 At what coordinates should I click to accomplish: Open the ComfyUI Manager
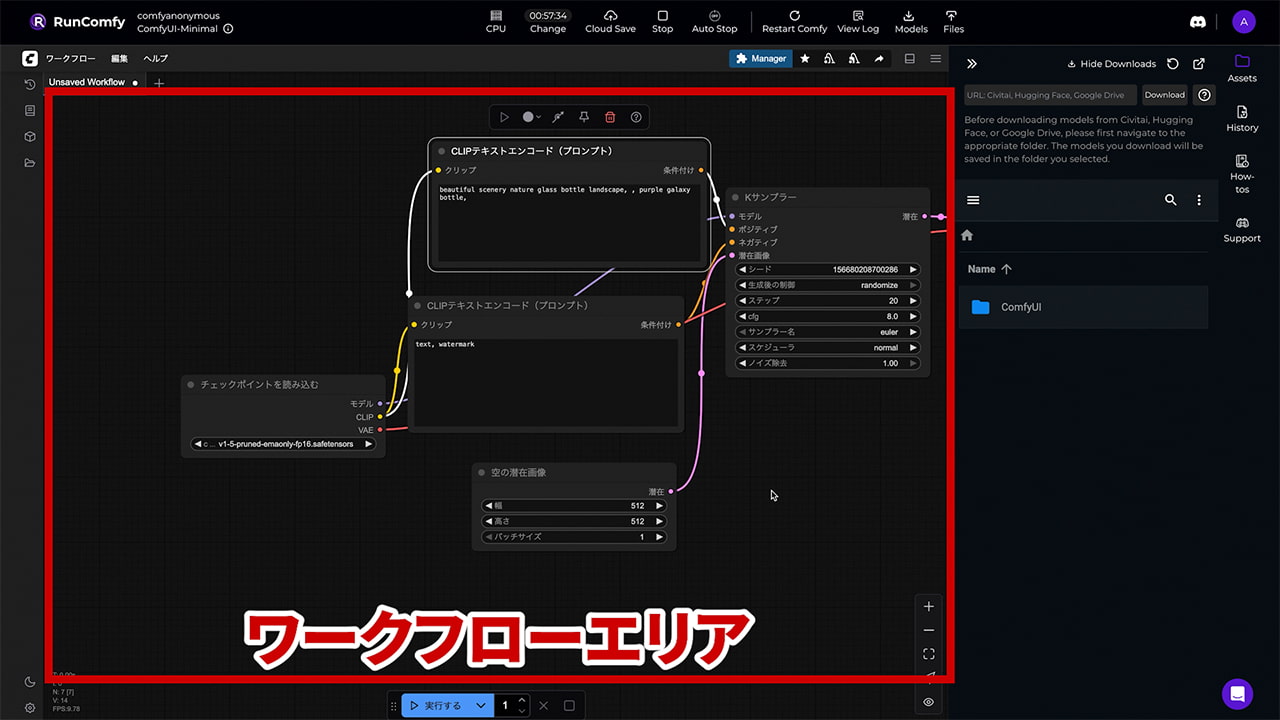pyautogui.click(x=761, y=59)
